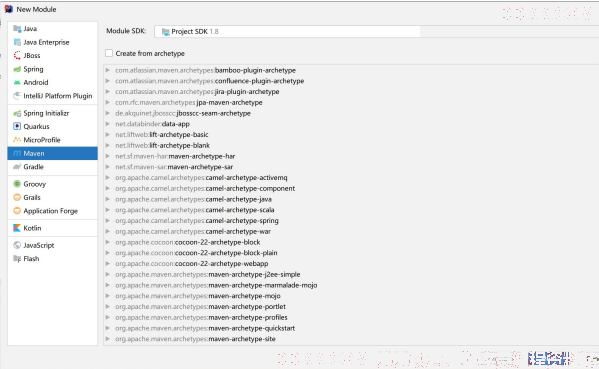Click the Flash module icon
599x369 pixels.
click(x=17, y=259)
